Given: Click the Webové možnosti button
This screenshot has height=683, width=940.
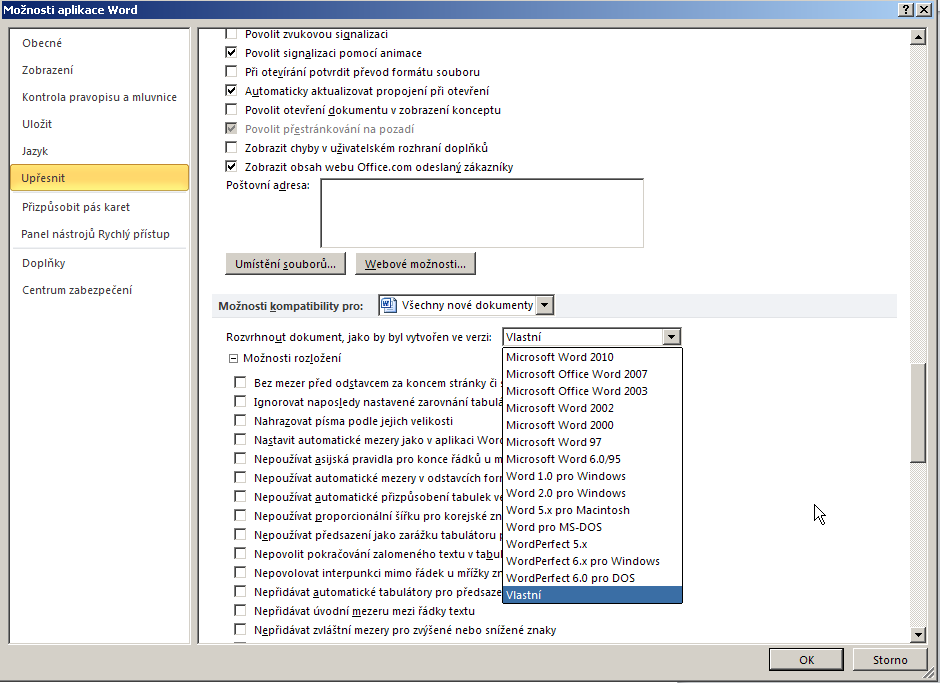Looking at the screenshot, I should [415, 264].
